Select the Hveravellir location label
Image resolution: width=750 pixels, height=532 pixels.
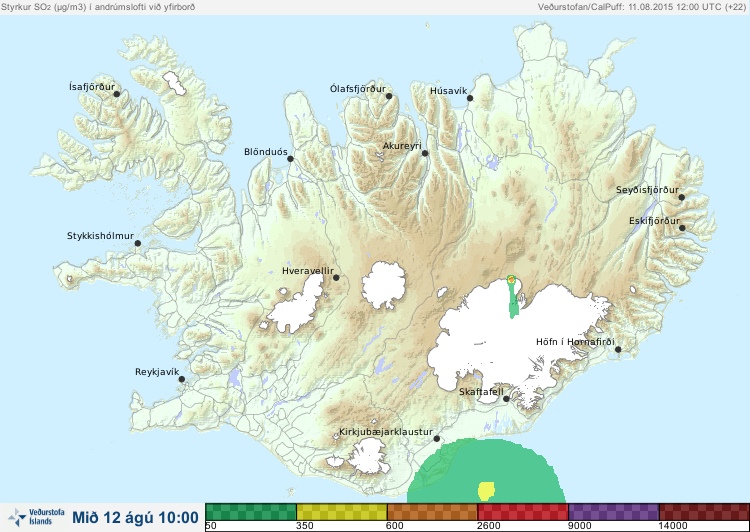coord(308,271)
